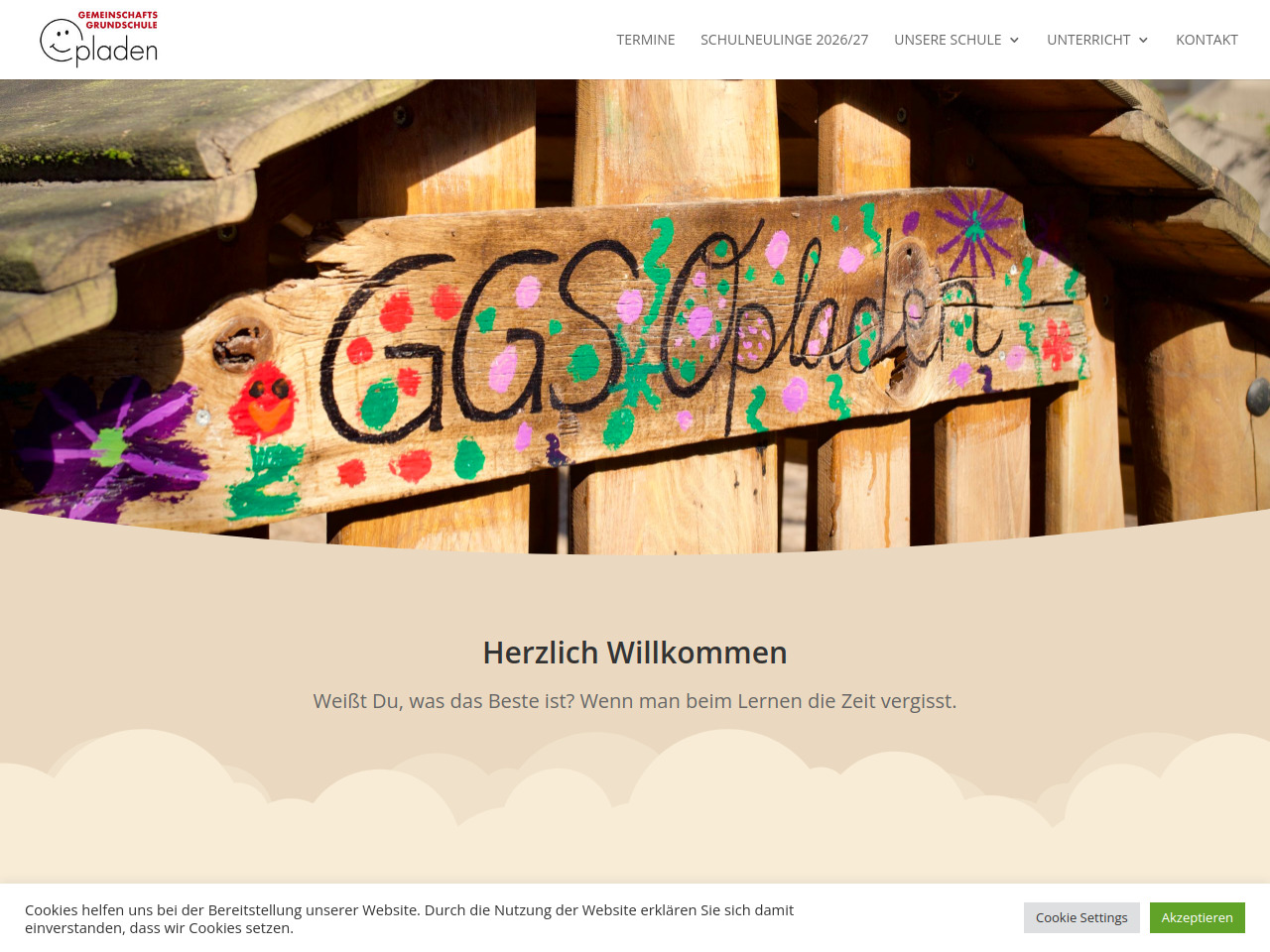Click the cookie notice text
This screenshot has width=1270, height=952.
[x=409, y=918]
